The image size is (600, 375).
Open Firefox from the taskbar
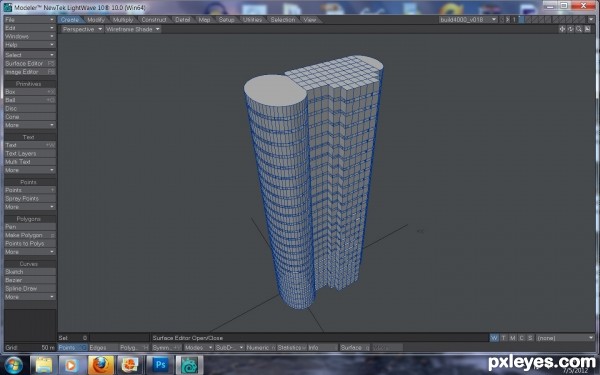click(101, 365)
